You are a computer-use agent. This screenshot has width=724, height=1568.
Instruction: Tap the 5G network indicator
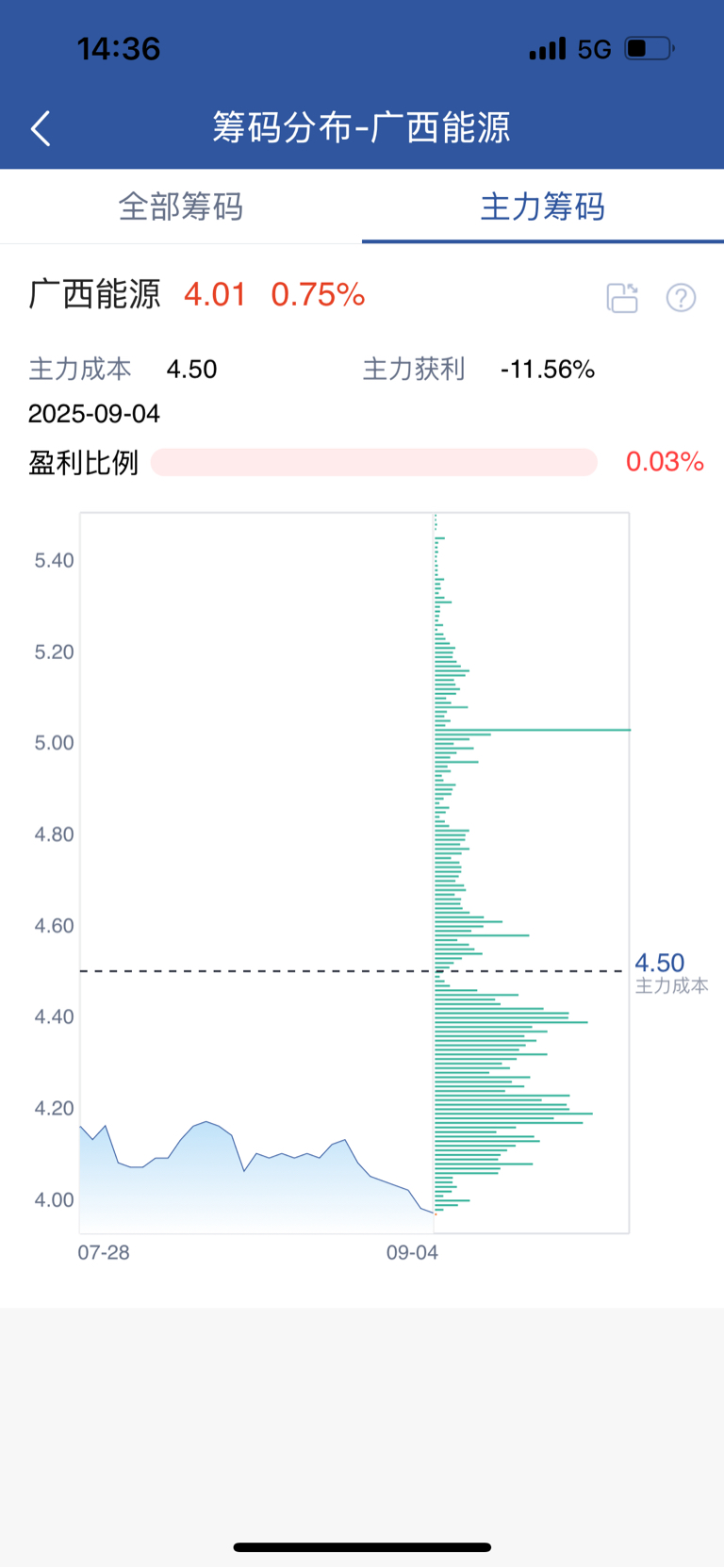point(595,49)
